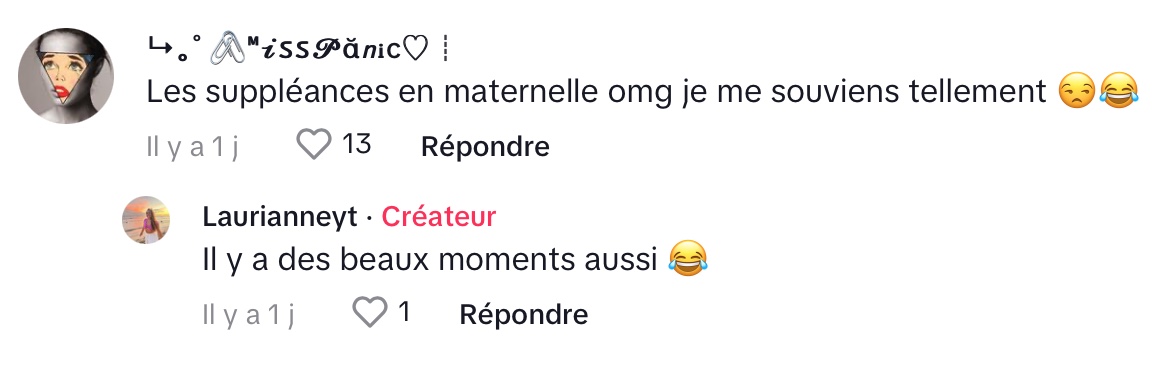
Task: Select the 'Il y a des beaux moments' text
Action: pyautogui.click(x=429, y=260)
